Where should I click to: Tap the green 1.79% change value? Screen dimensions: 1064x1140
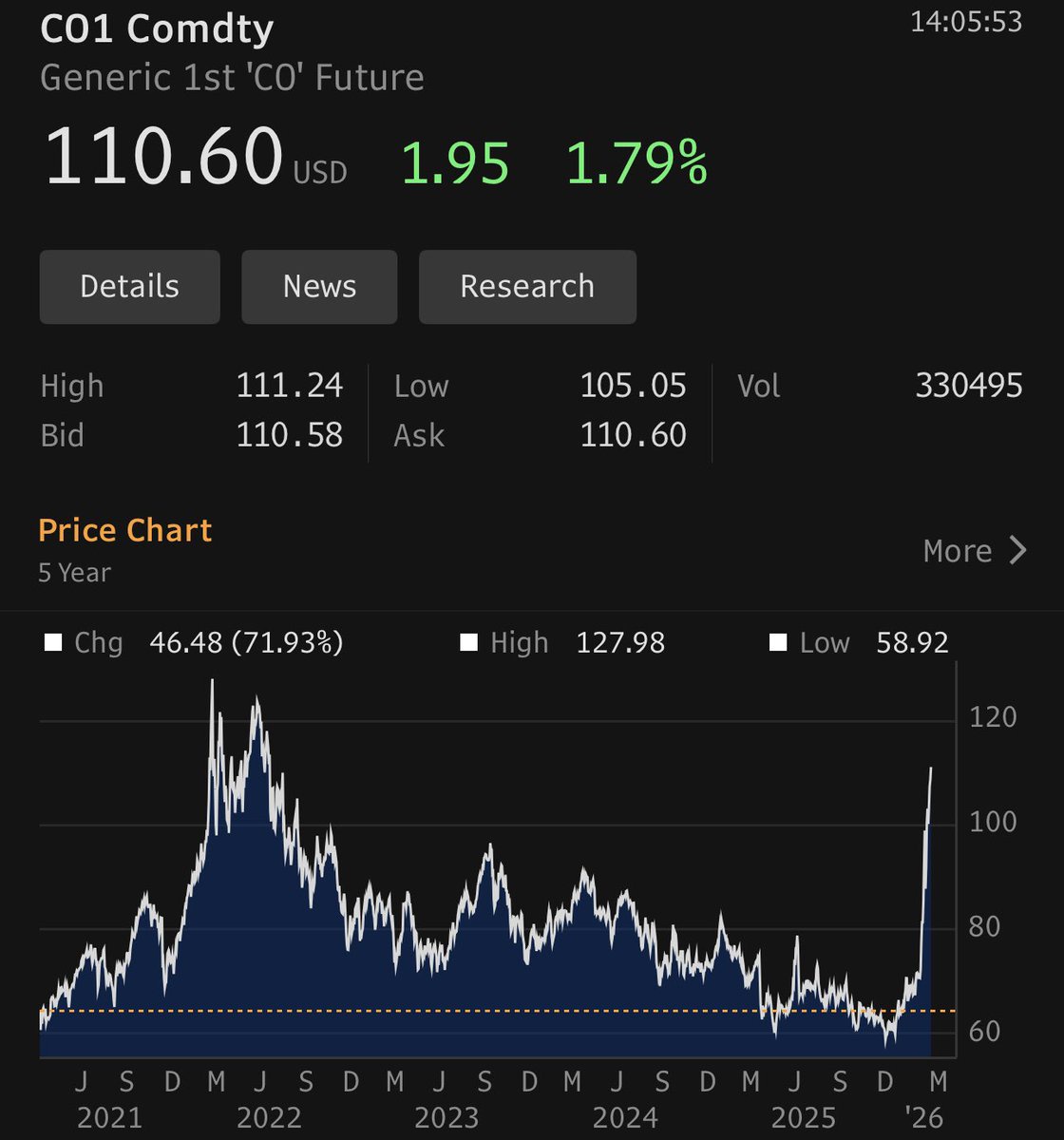636,161
